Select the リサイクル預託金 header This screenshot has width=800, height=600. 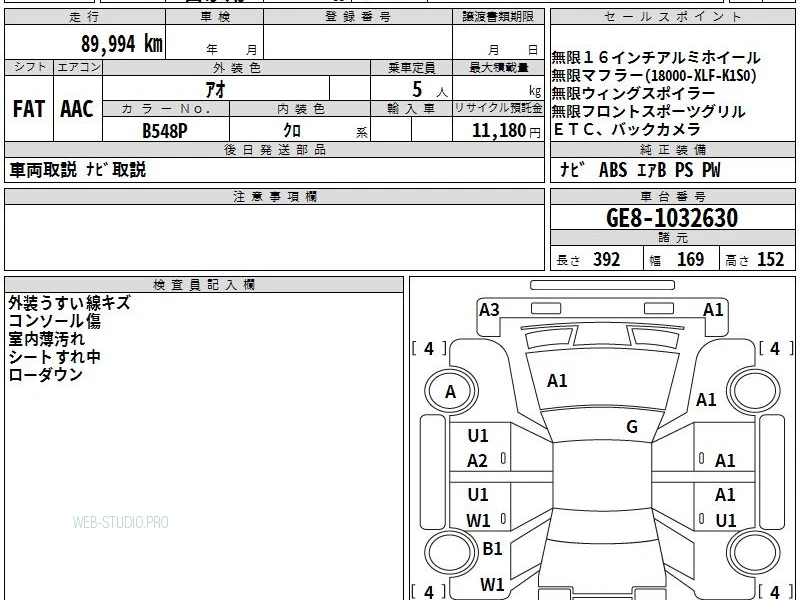click(498, 109)
